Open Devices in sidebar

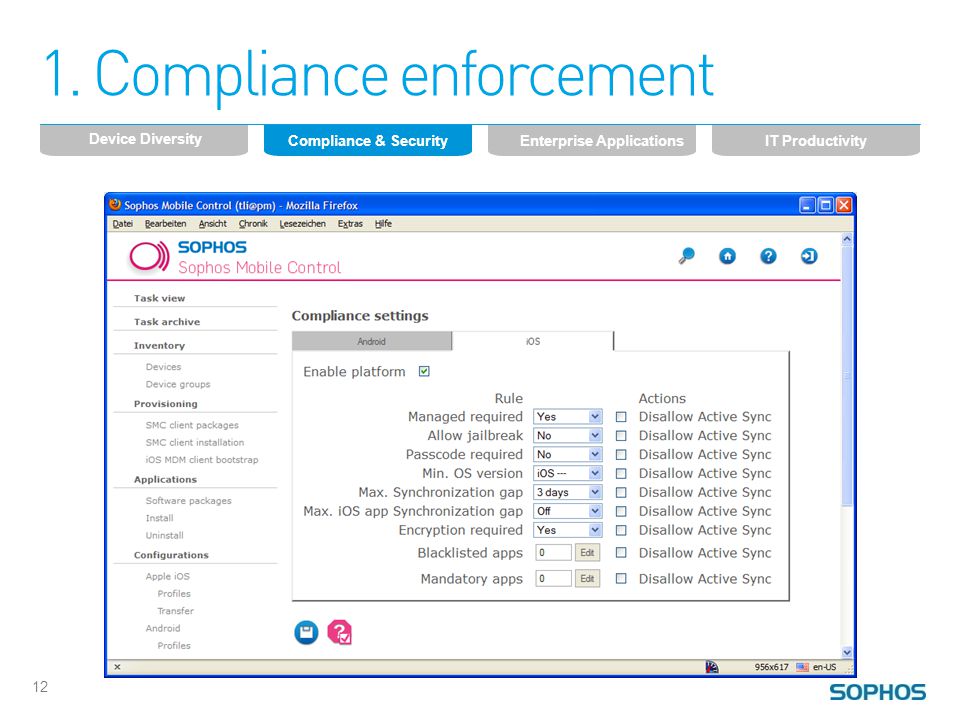coord(163,367)
